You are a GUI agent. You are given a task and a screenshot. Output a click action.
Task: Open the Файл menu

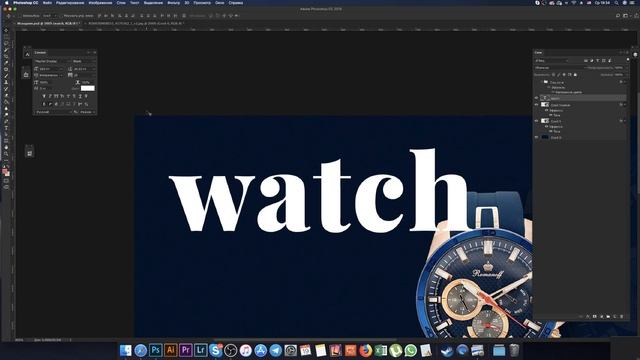tap(47, 2)
